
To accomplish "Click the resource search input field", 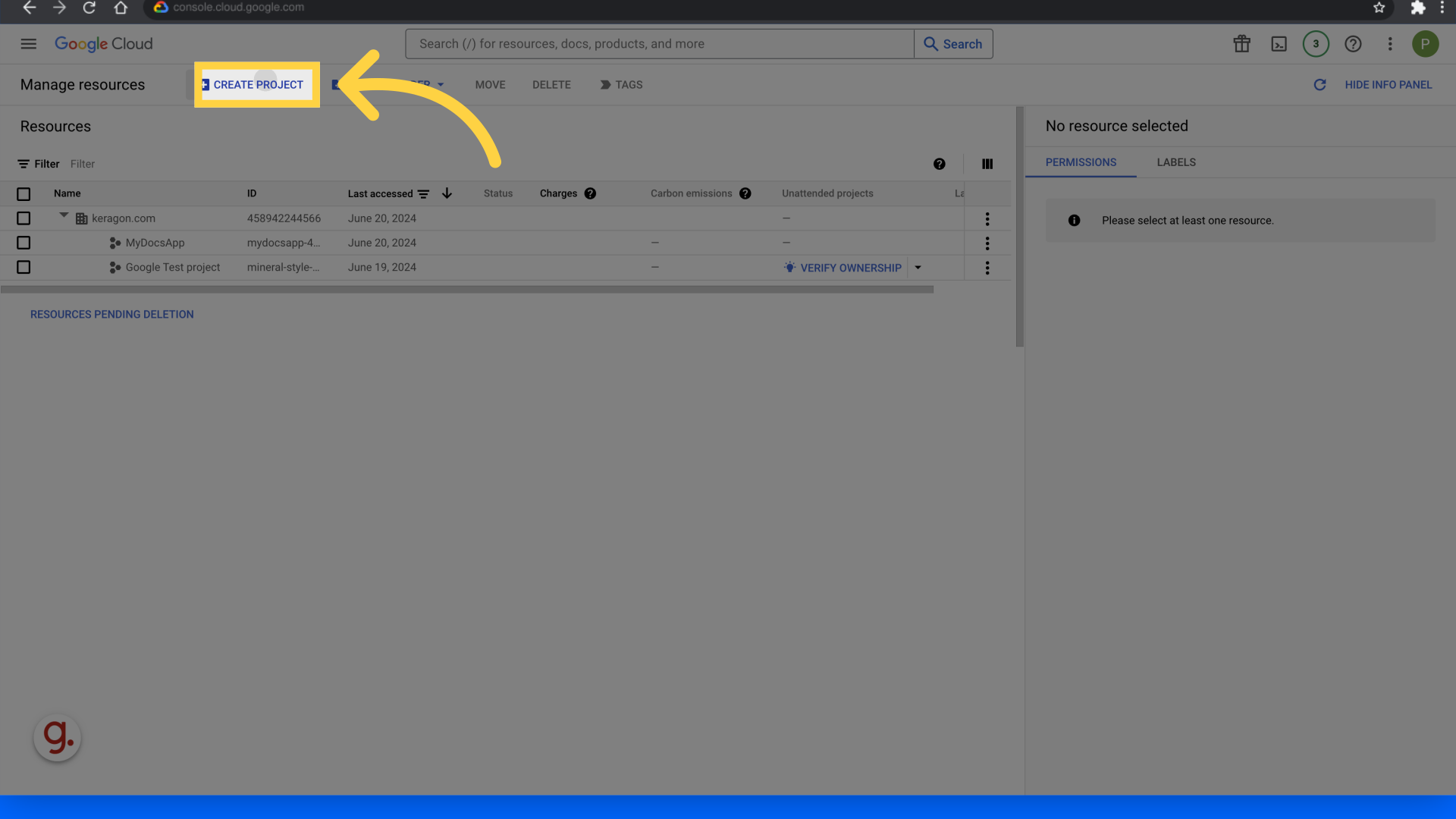I will pyautogui.click(x=660, y=44).
